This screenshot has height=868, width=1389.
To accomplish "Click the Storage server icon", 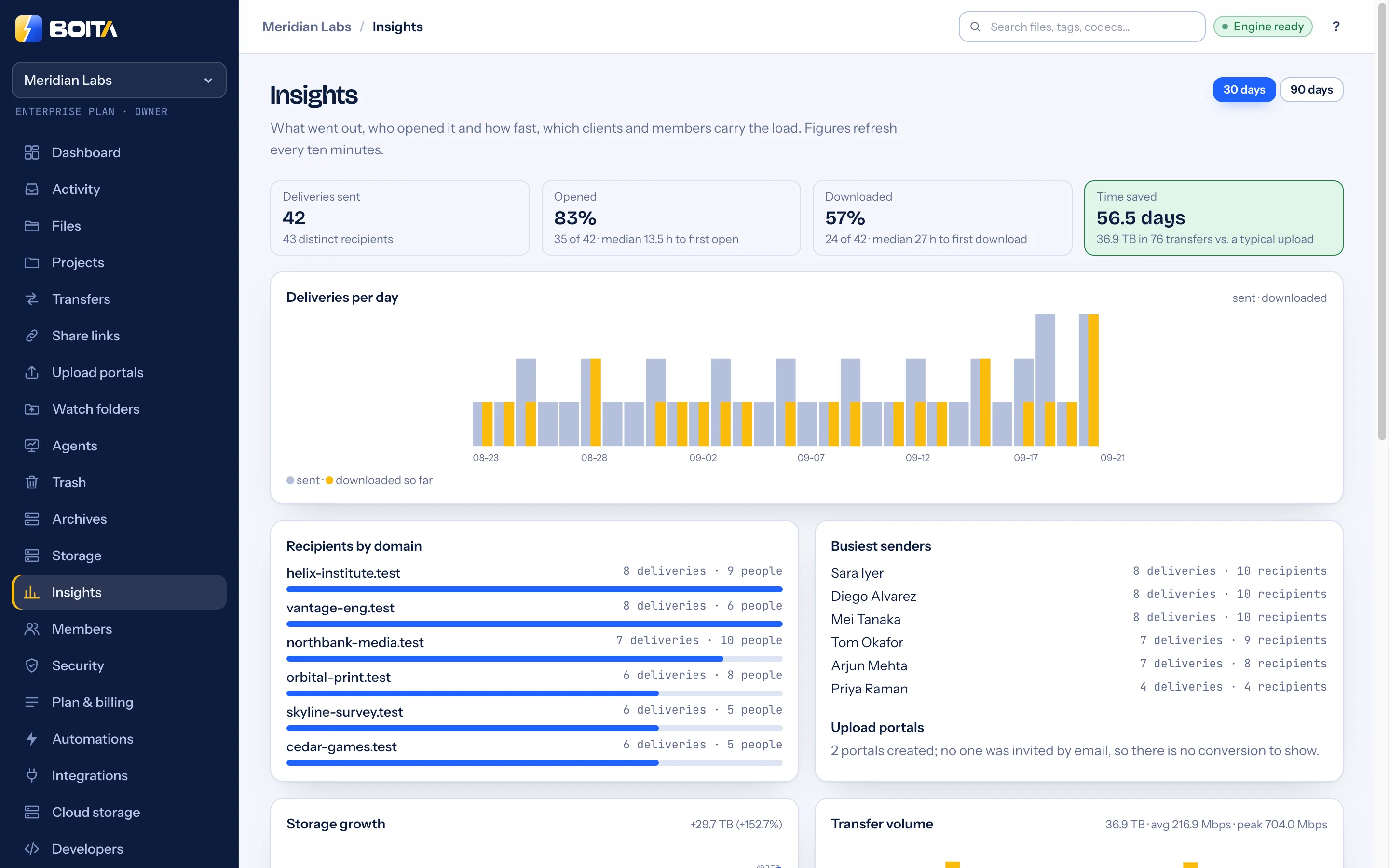I will tap(31, 556).
